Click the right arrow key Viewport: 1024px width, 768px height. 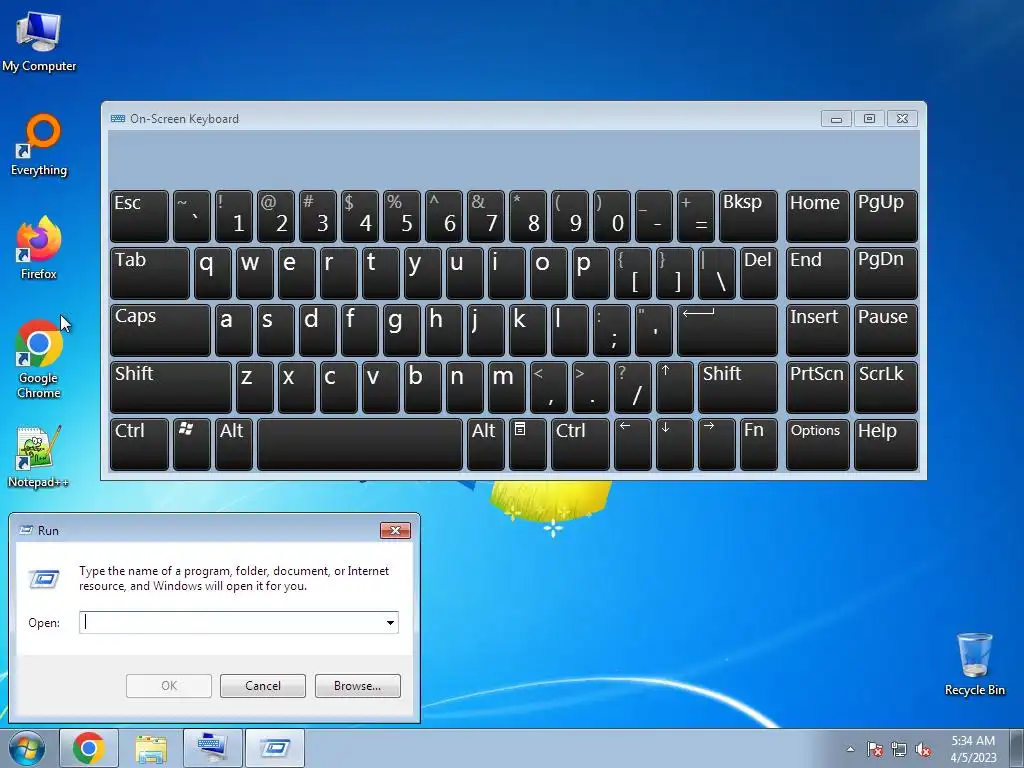(x=716, y=445)
